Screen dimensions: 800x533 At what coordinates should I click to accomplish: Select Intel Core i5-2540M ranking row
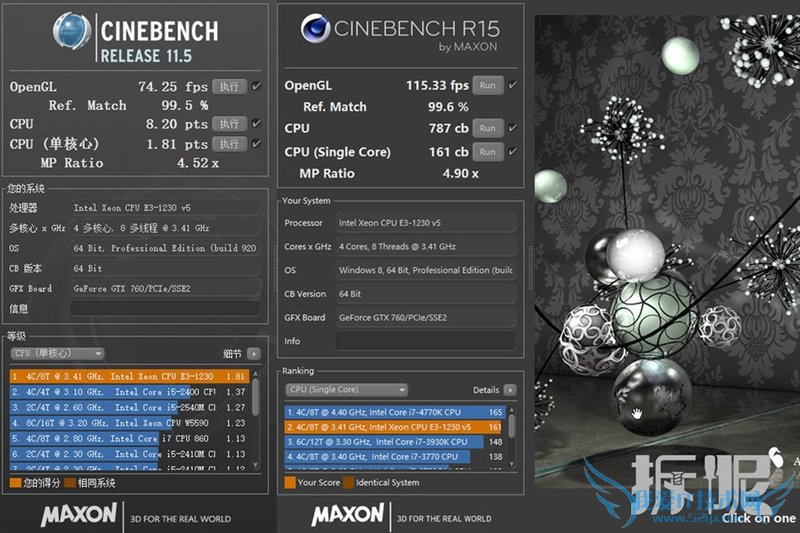tap(129, 408)
